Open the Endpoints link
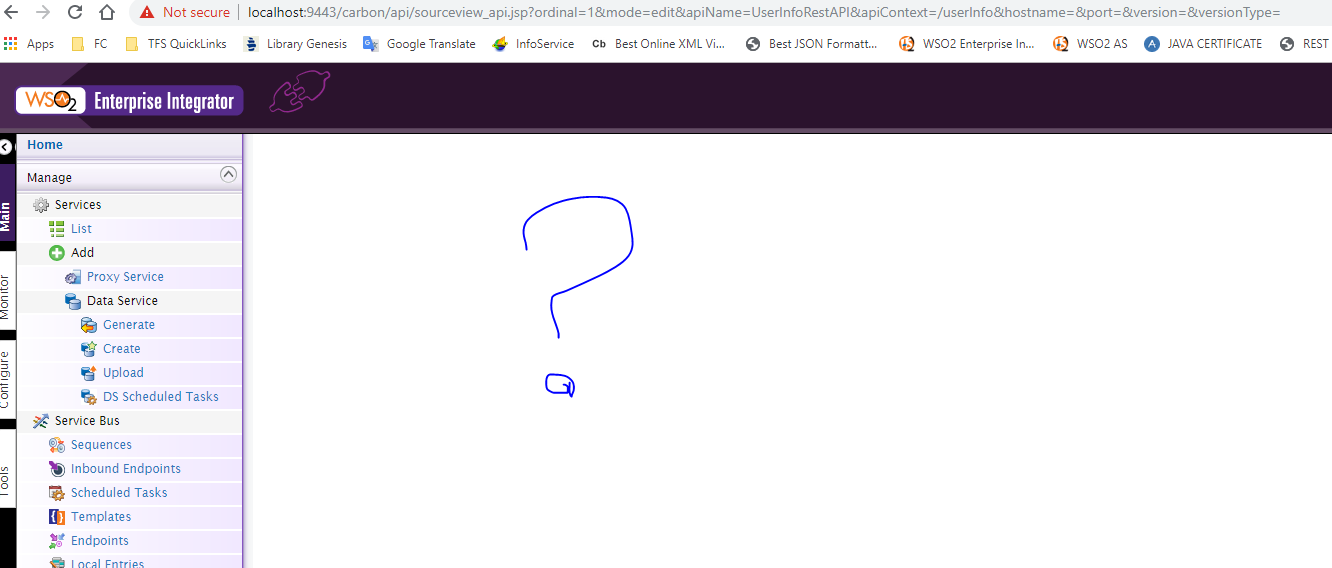The width and height of the screenshot is (1332, 568). pyautogui.click(x=100, y=541)
